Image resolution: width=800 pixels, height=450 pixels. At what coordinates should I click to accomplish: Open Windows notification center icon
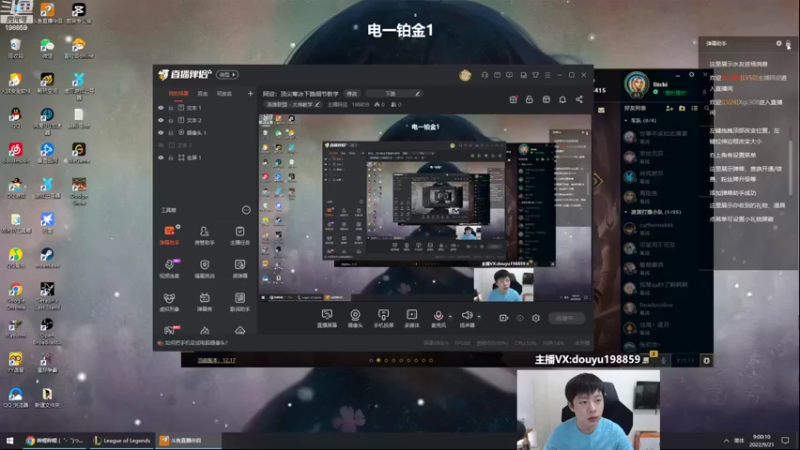tap(785, 440)
